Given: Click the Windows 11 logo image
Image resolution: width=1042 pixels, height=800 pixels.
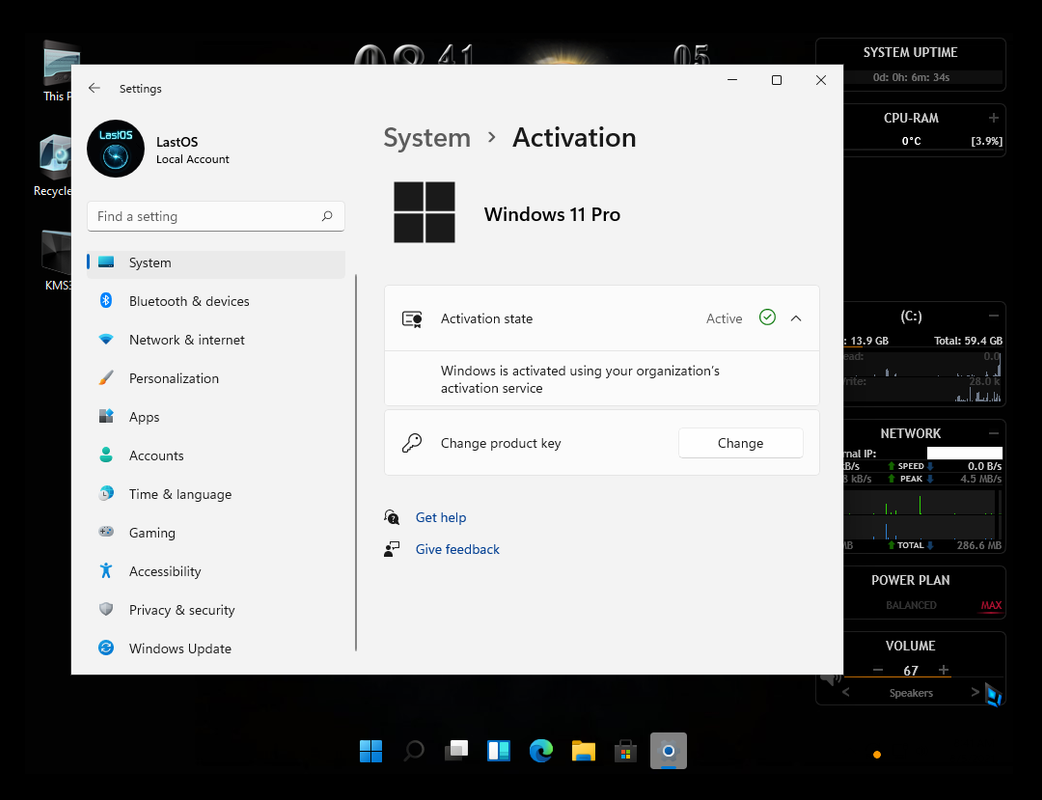Looking at the screenshot, I should [x=424, y=212].
